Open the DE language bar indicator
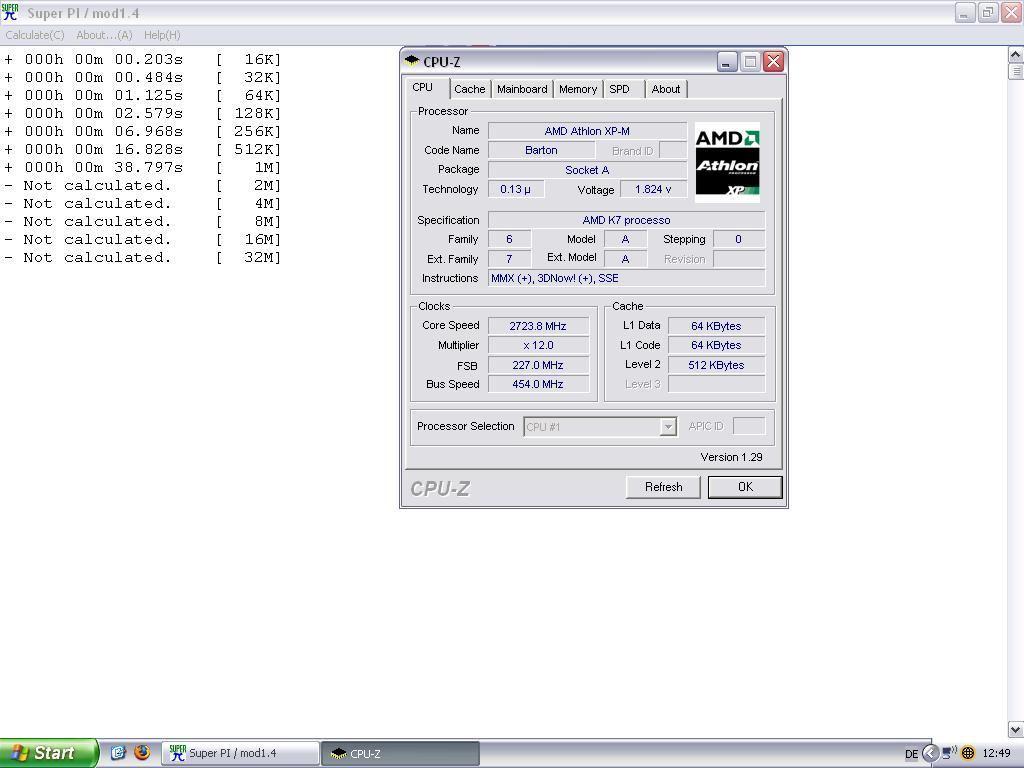Image resolution: width=1024 pixels, height=768 pixels. click(911, 754)
